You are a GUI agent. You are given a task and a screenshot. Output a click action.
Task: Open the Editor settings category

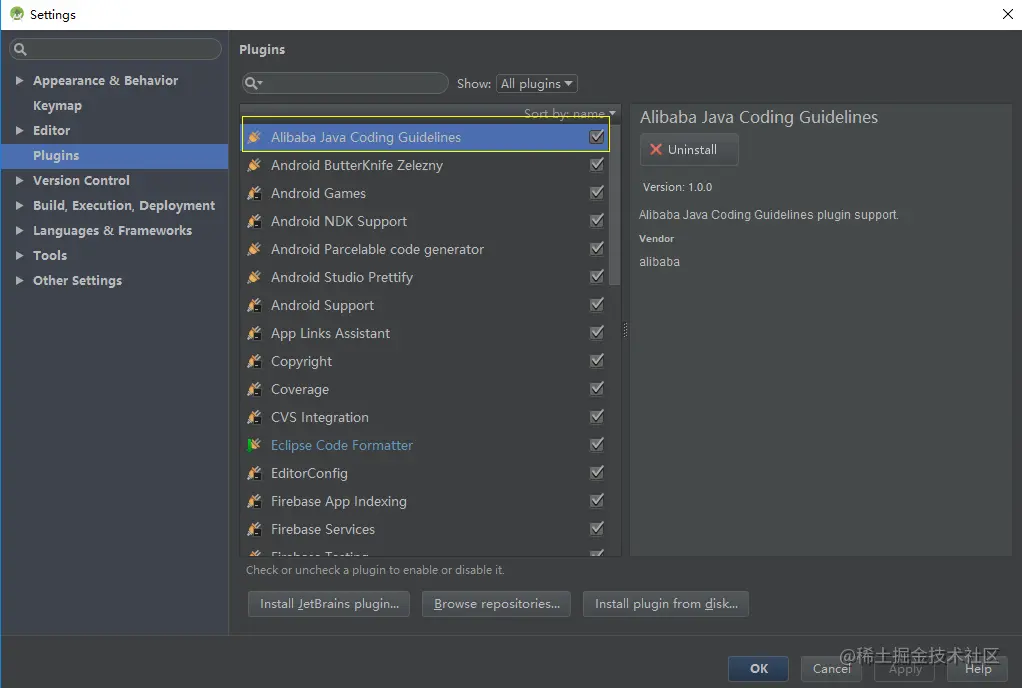coord(51,130)
